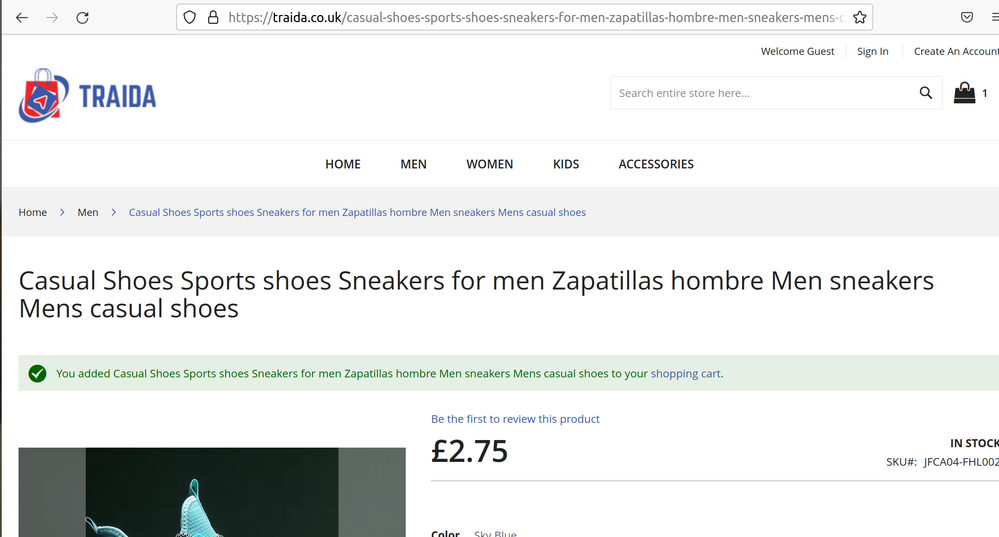Expand the WOMEN category menu
Image resolution: width=999 pixels, height=537 pixels.
point(489,164)
